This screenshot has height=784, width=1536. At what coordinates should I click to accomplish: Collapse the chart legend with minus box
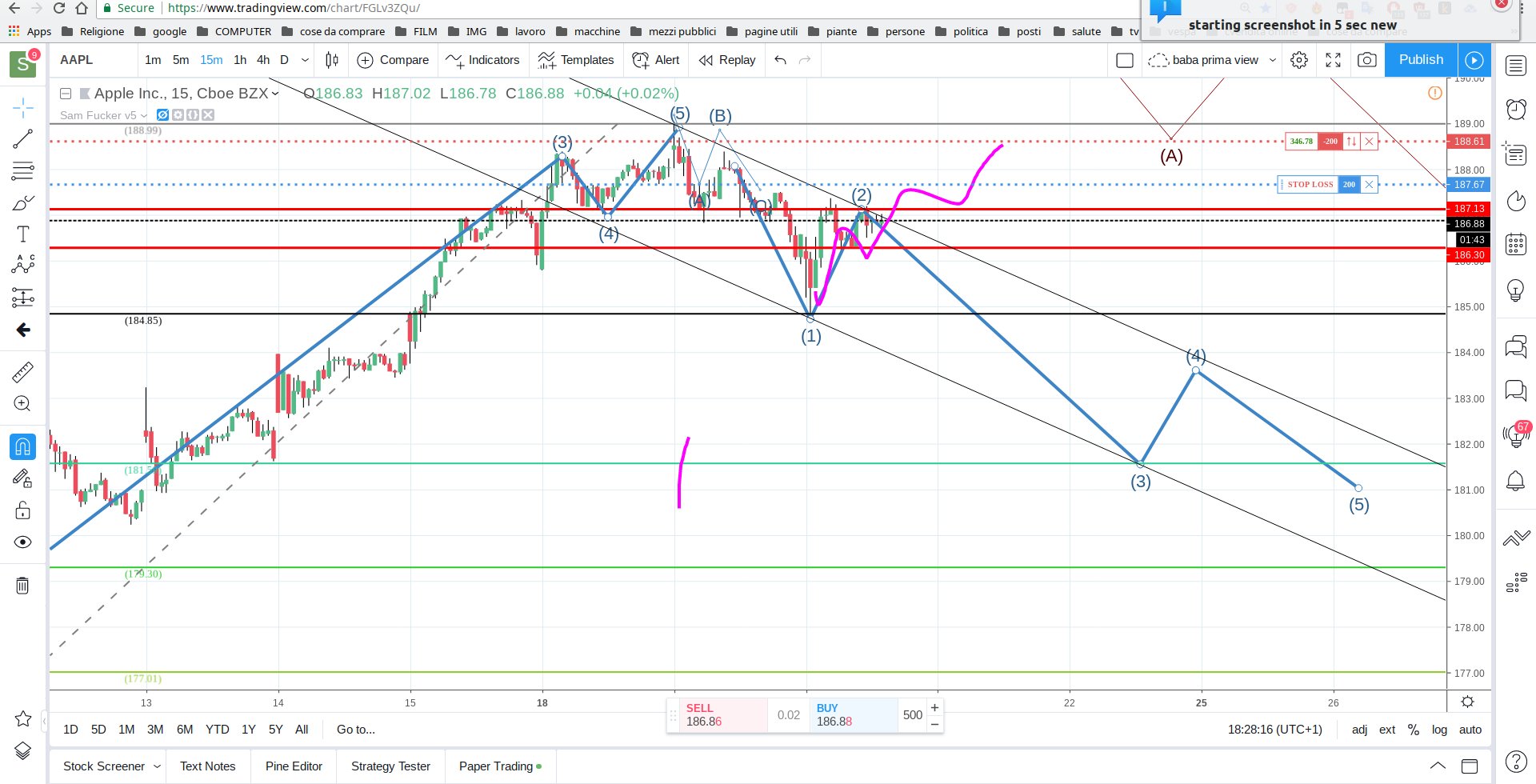coord(66,94)
